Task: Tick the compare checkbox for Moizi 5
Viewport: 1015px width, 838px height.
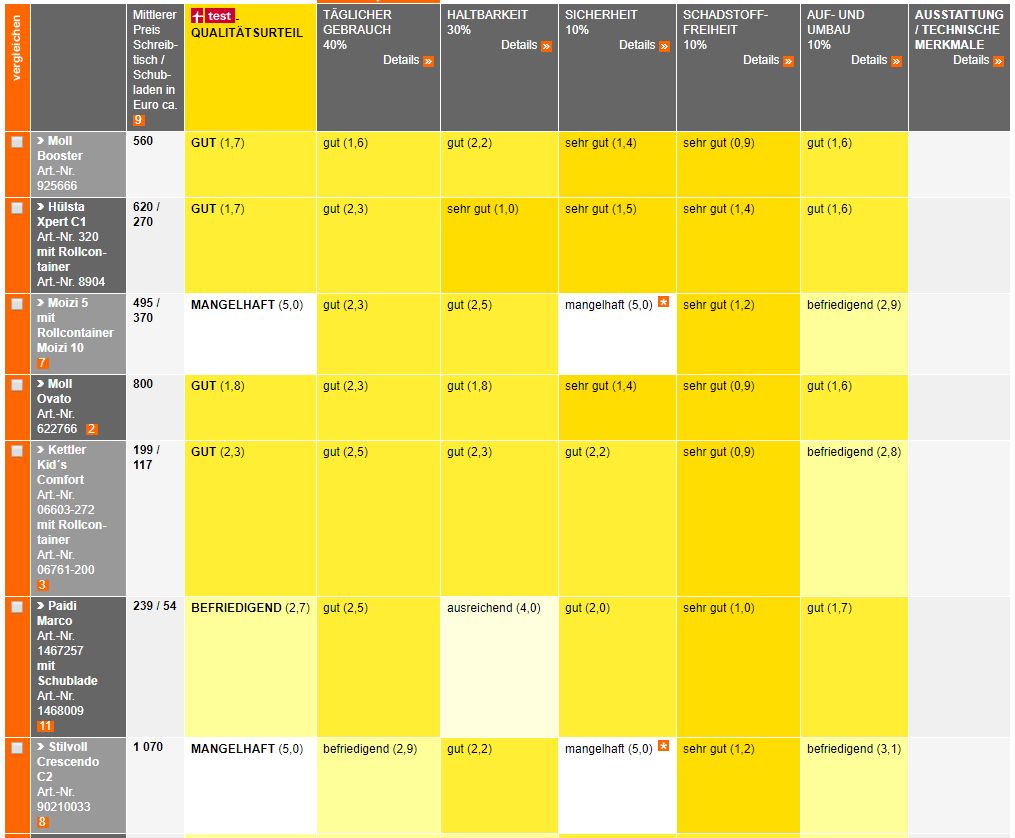Action: pyautogui.click(x=17, y=303)
